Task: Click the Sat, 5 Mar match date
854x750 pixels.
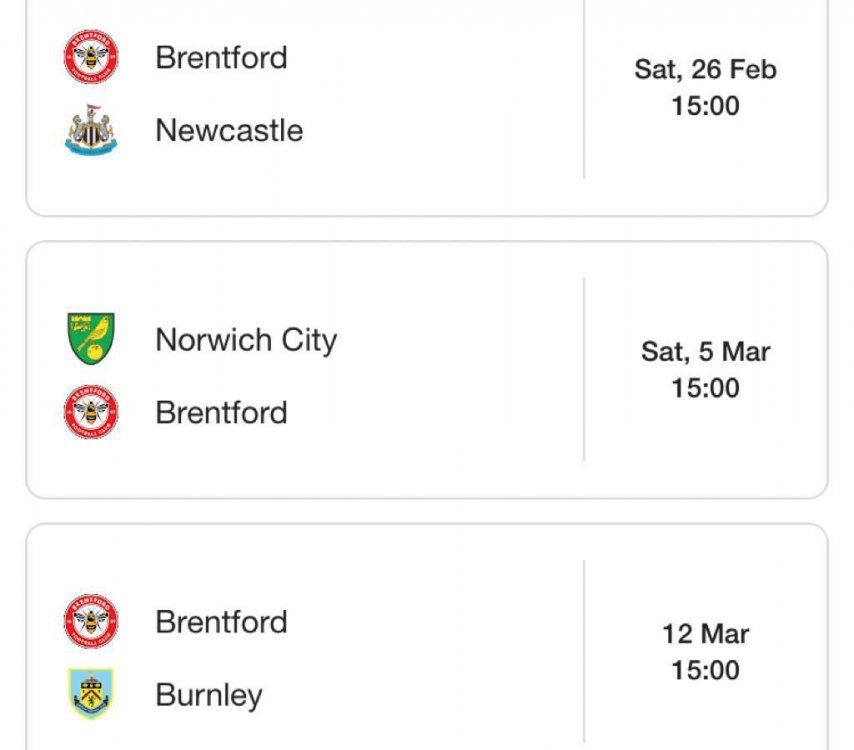Action: point(705,351)
